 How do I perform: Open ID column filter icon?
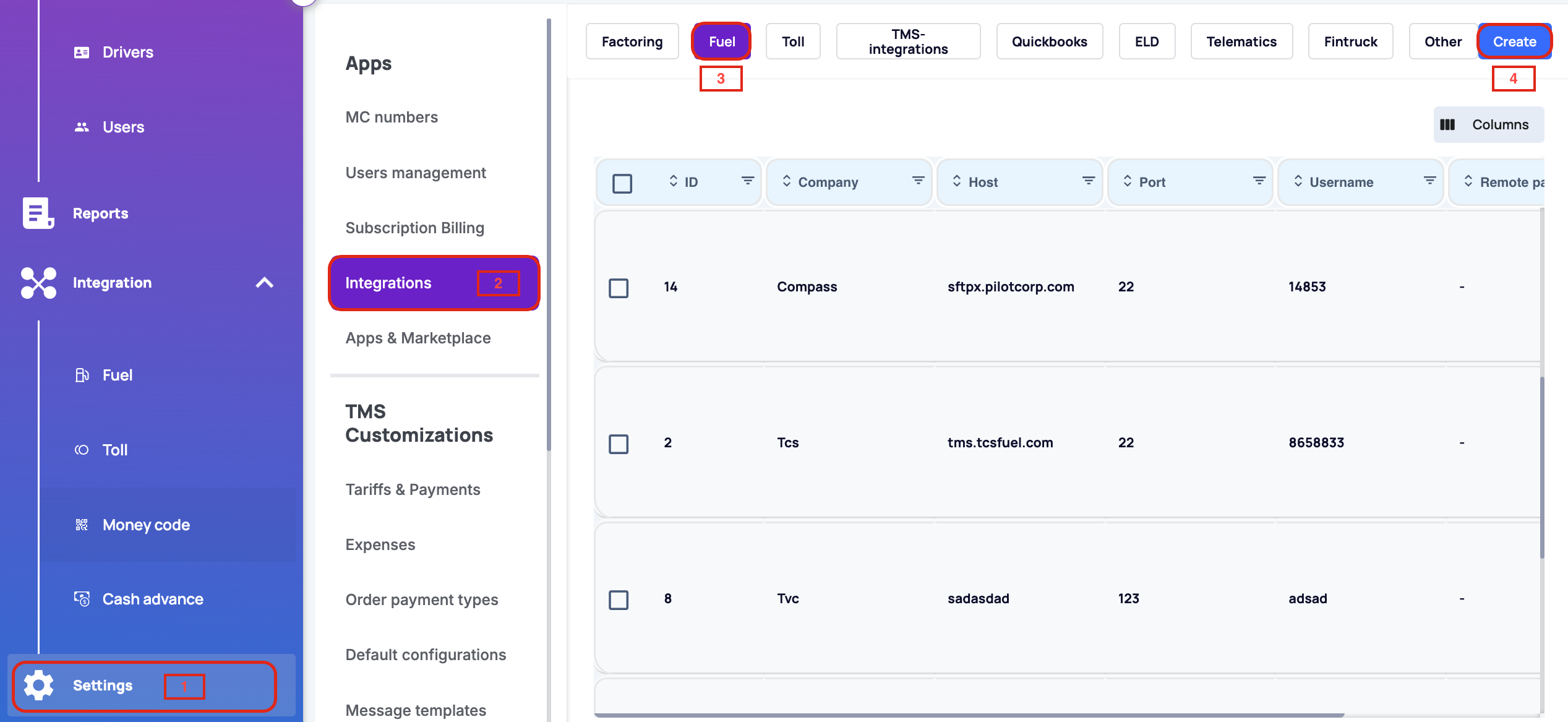[748, 181]
